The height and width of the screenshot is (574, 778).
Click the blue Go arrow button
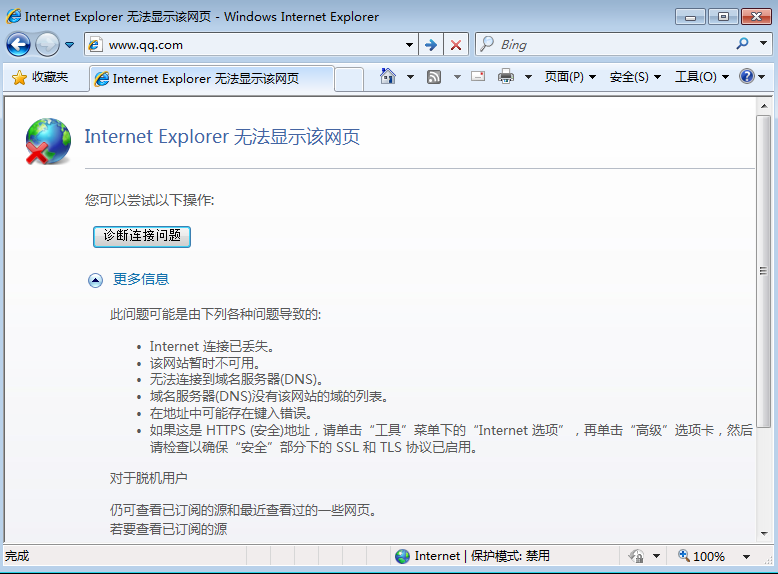431,45
